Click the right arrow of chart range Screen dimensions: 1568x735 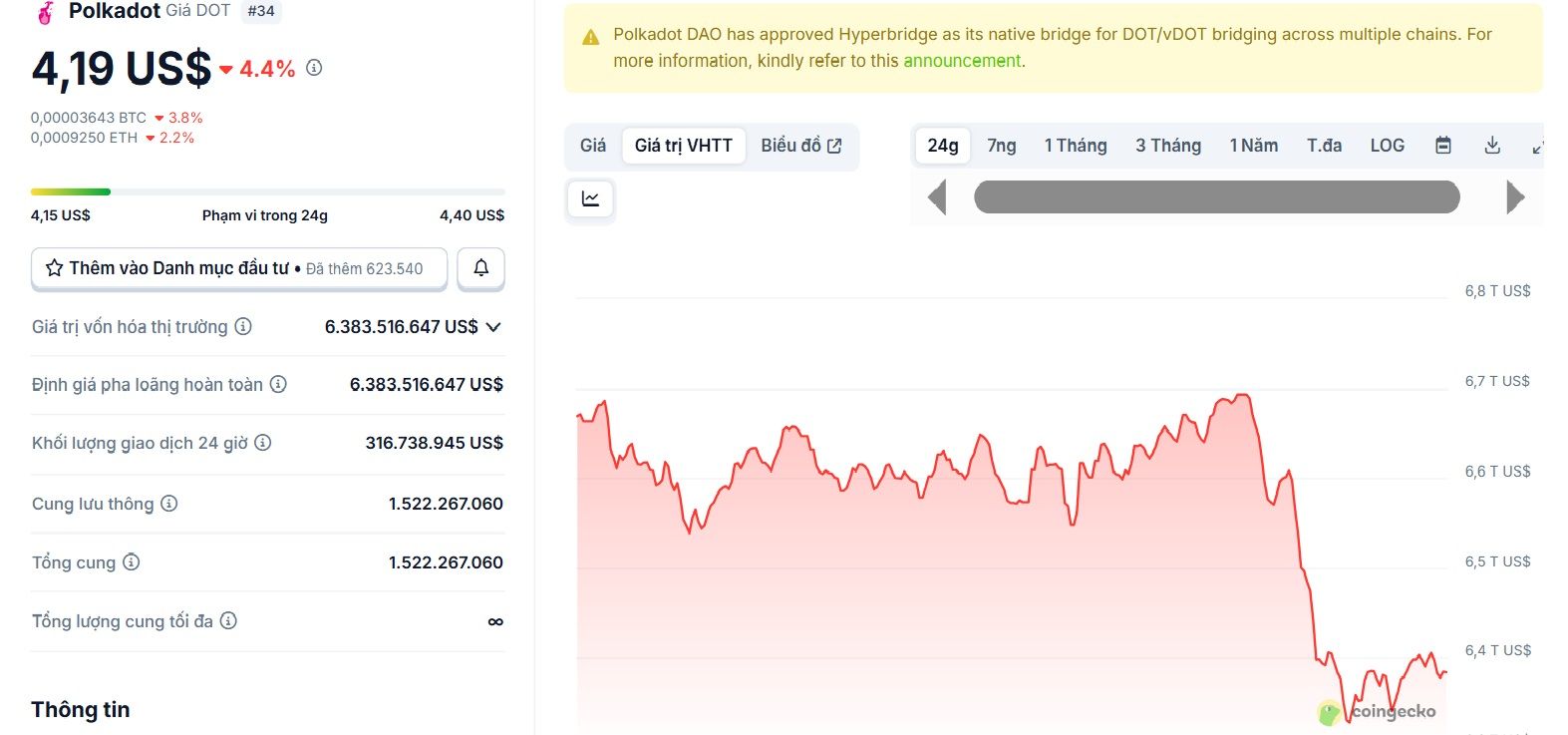coord(1515,197)
